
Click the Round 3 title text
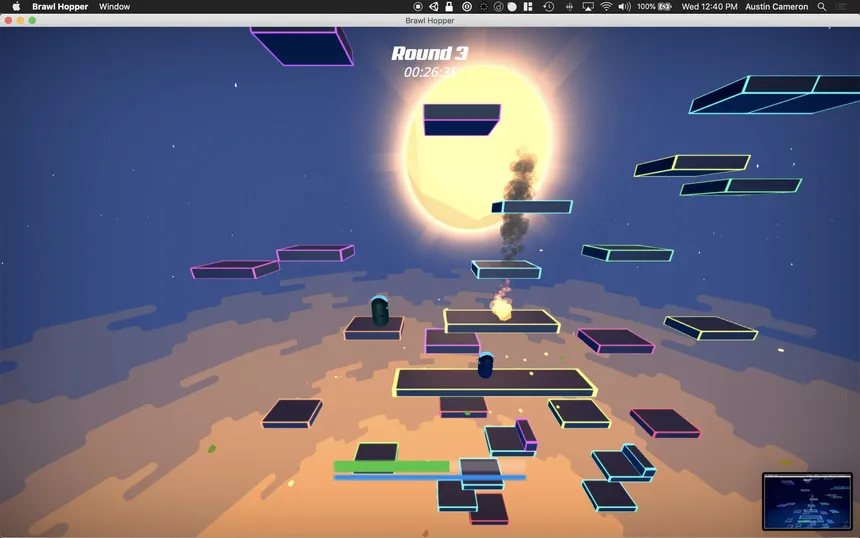[x=429, y=53]
